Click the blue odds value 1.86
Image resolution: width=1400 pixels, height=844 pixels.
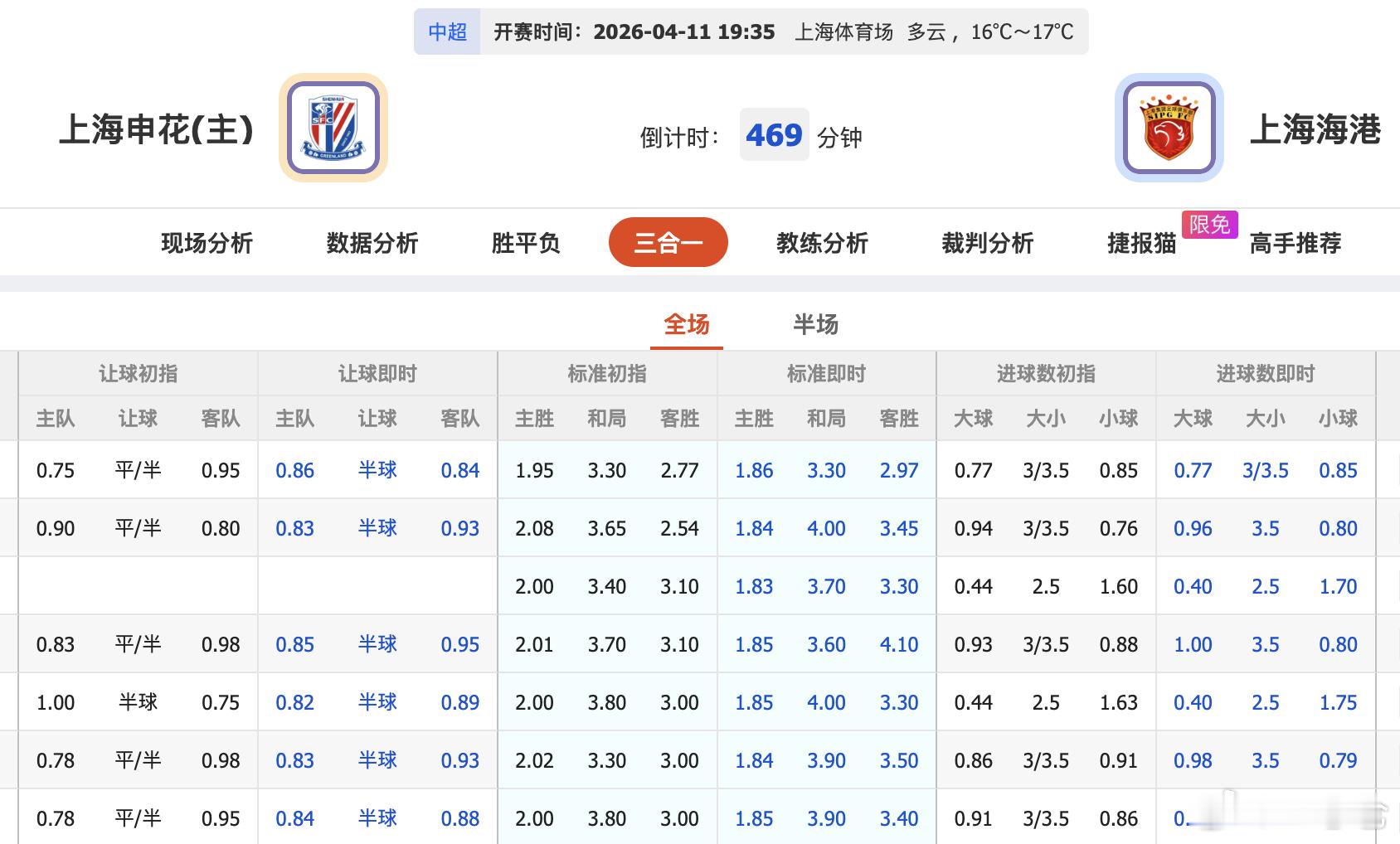coord(754,470)
